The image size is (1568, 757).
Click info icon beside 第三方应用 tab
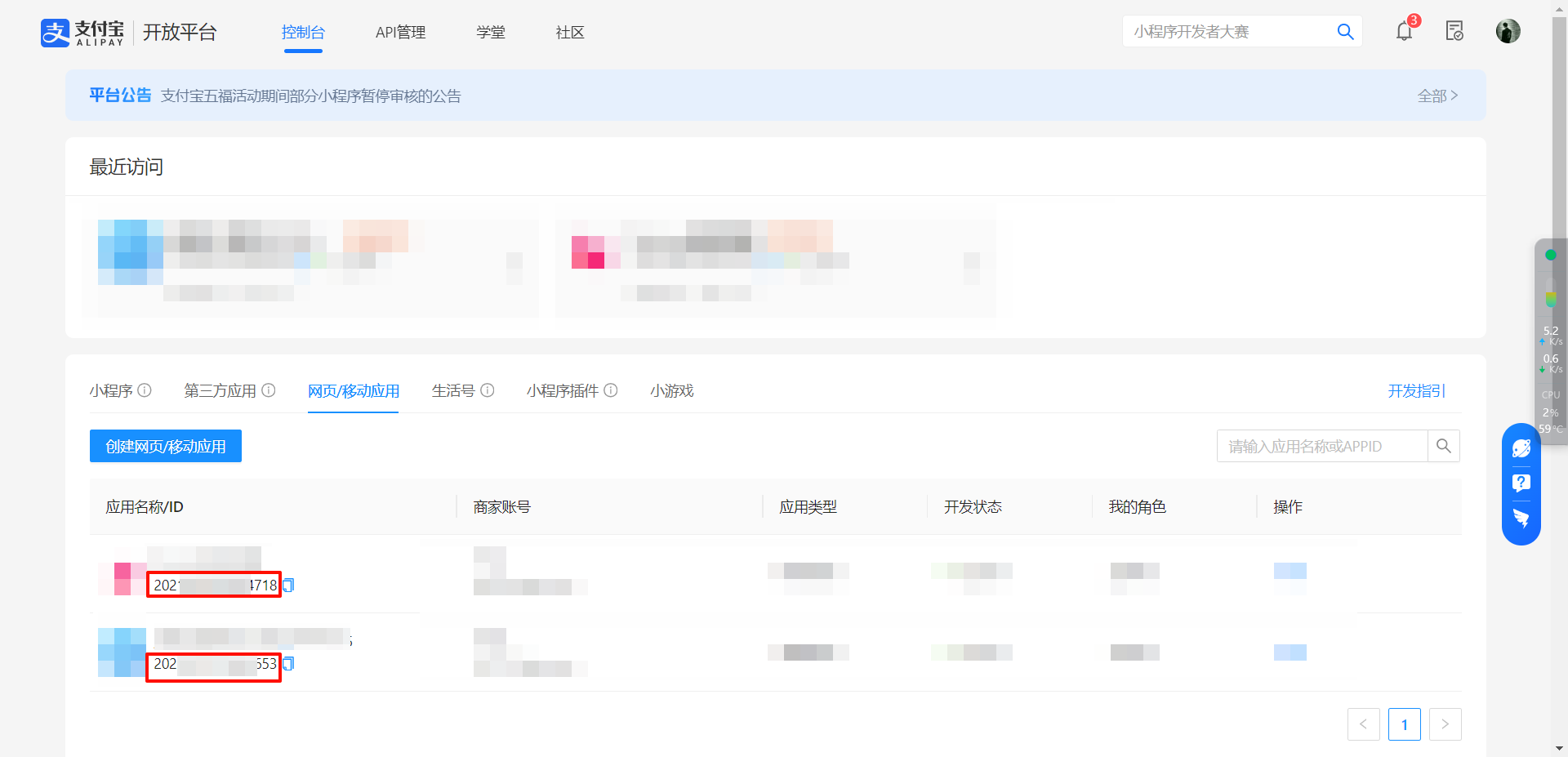(x=268, y=390)
